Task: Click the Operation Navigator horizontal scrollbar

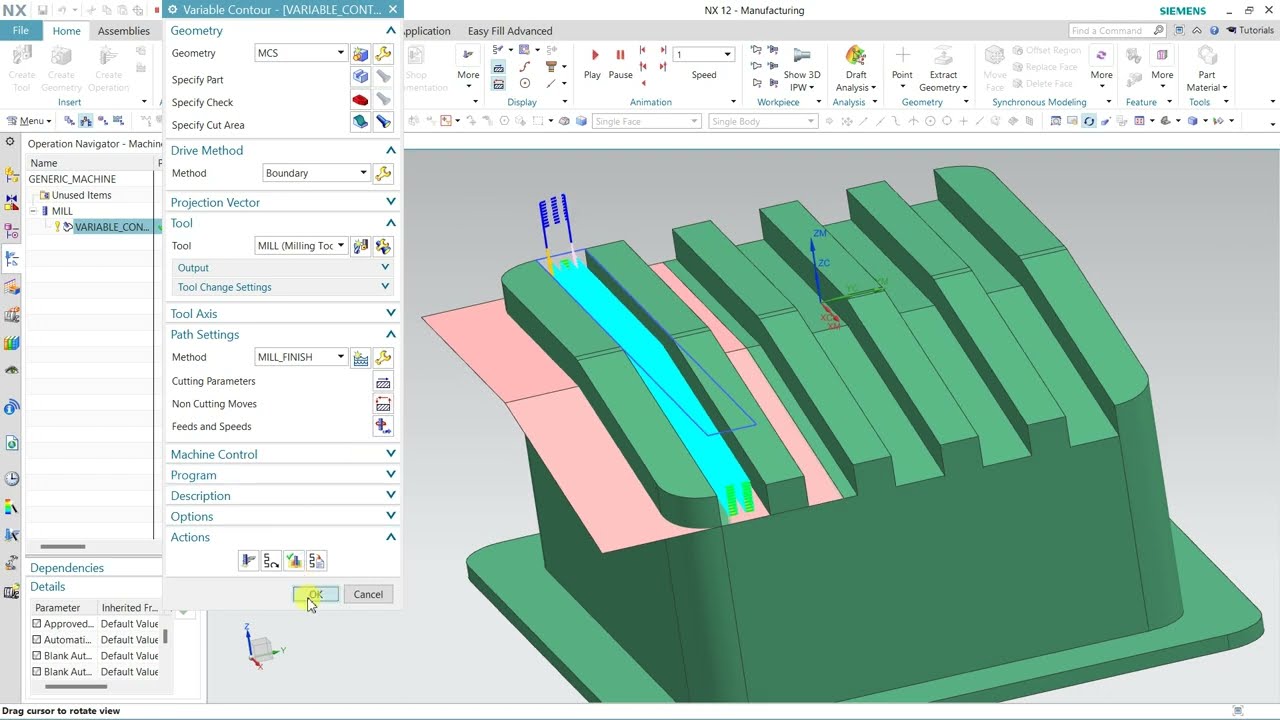Action: [x=62, y=546]
